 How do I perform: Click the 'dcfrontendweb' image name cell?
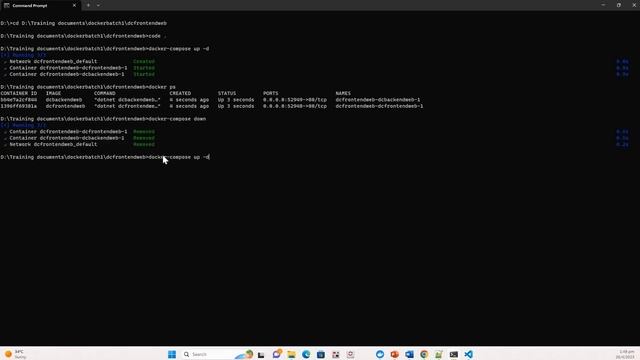66,106
